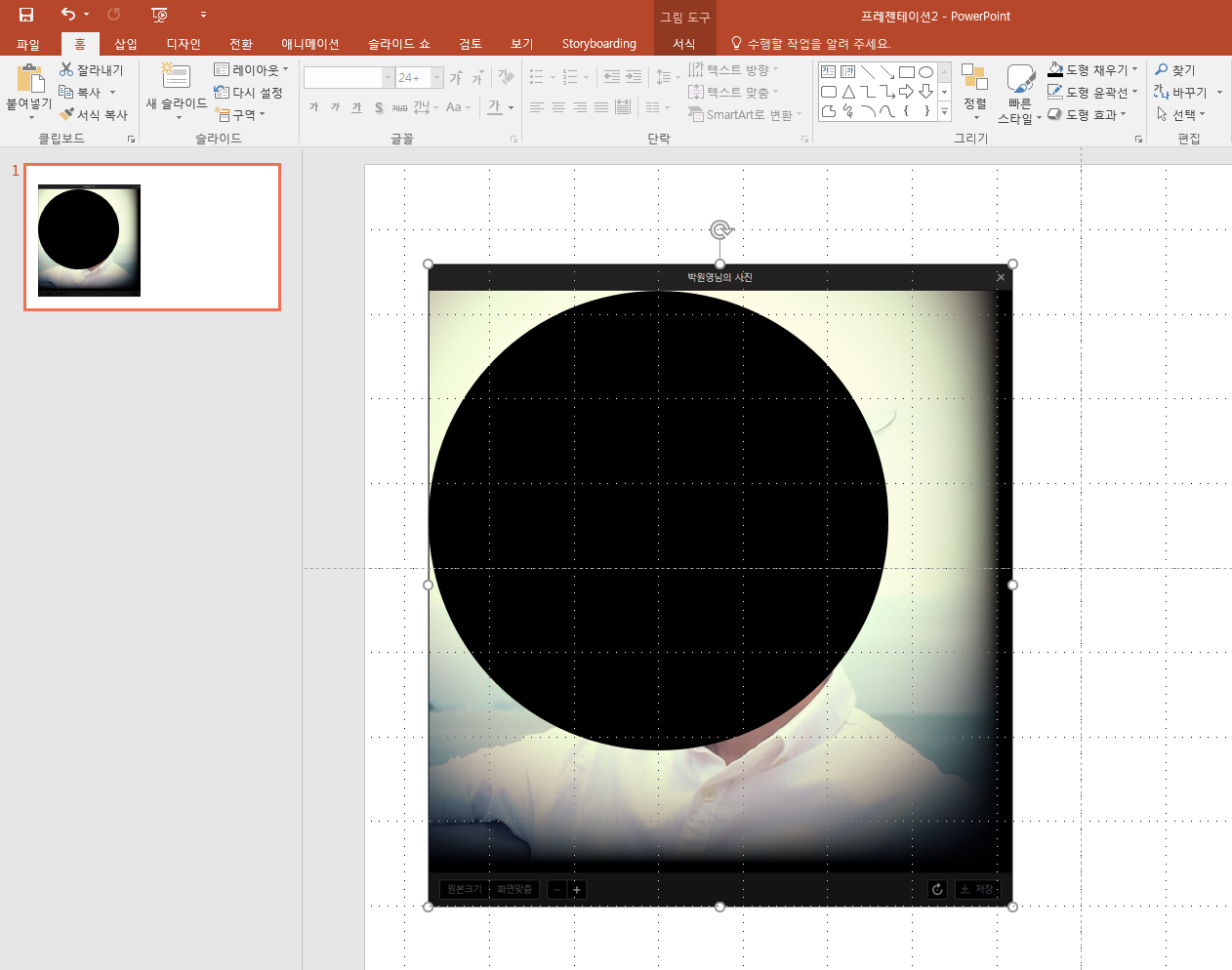The height and width of the screenshot is (970, 1232).
Task: Open the 구역 section dropdown
Action: pos(240,114)
